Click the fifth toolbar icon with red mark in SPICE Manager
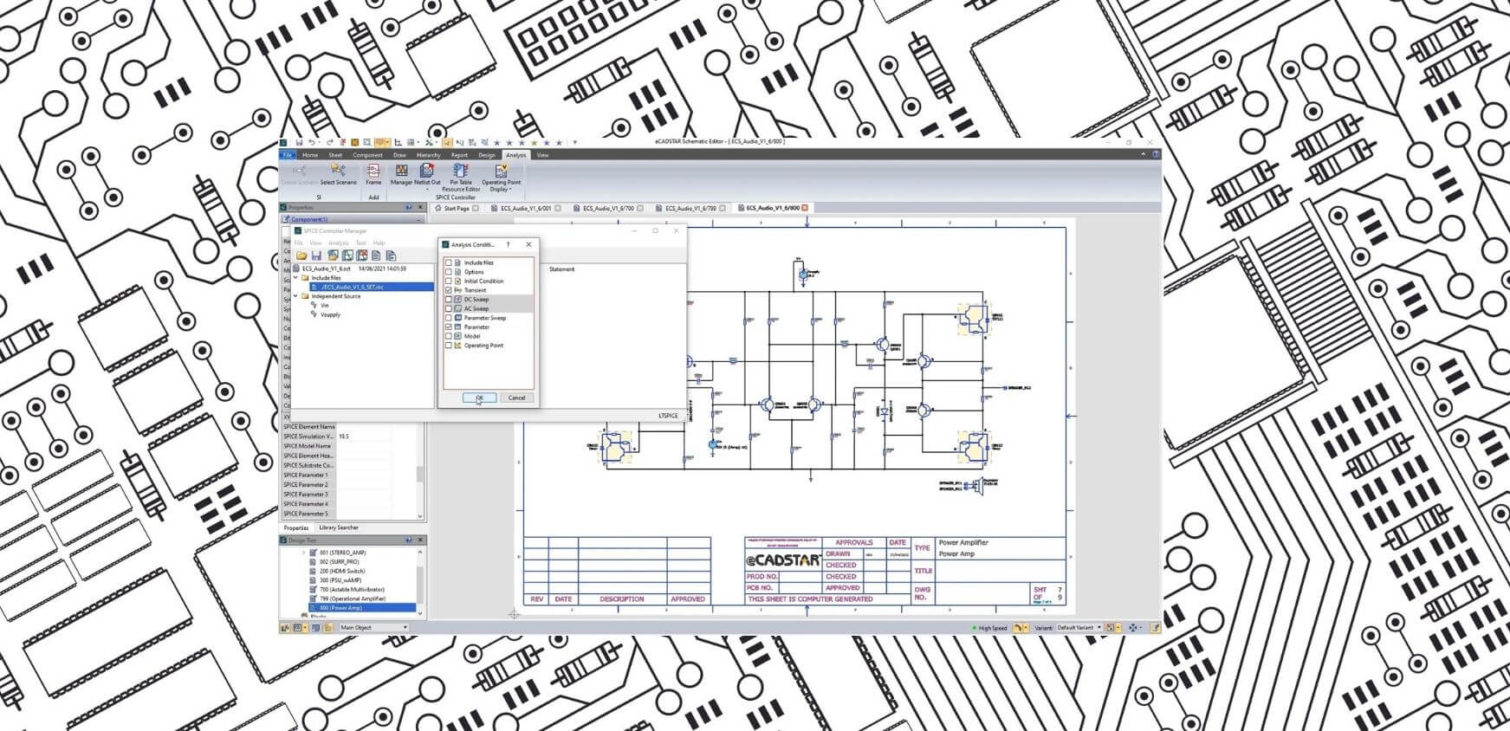1510x731 pixels. 362,255
